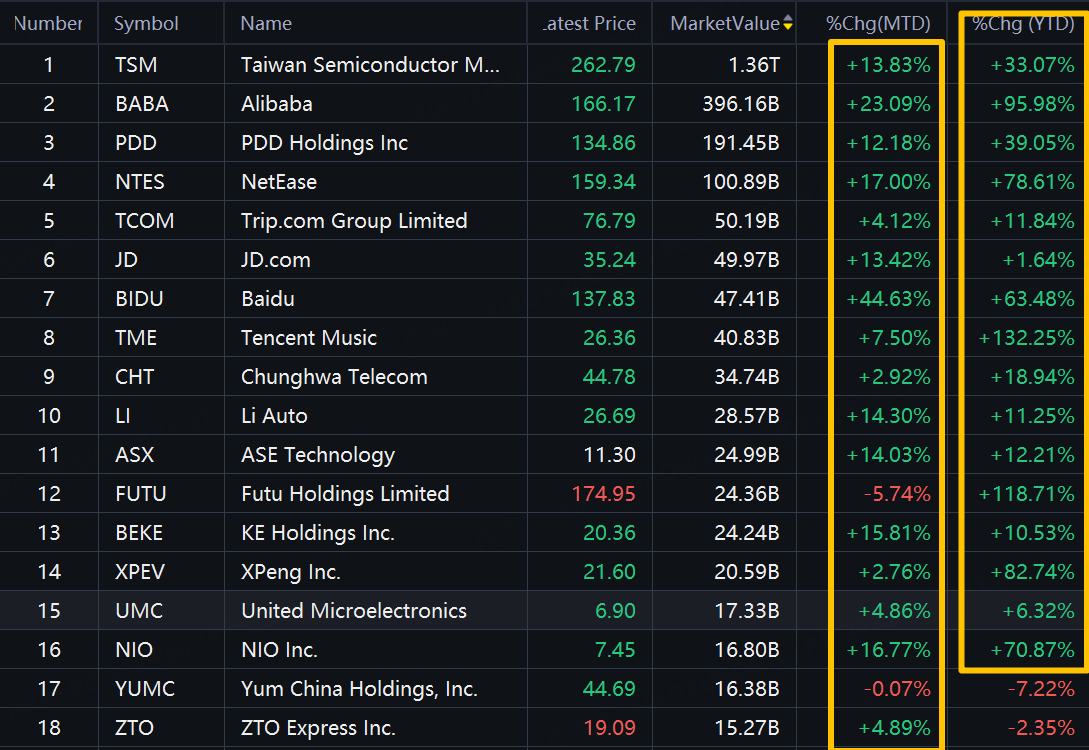Select the PDD symbol cell
1089x750 pixels.
coord(136,142)
